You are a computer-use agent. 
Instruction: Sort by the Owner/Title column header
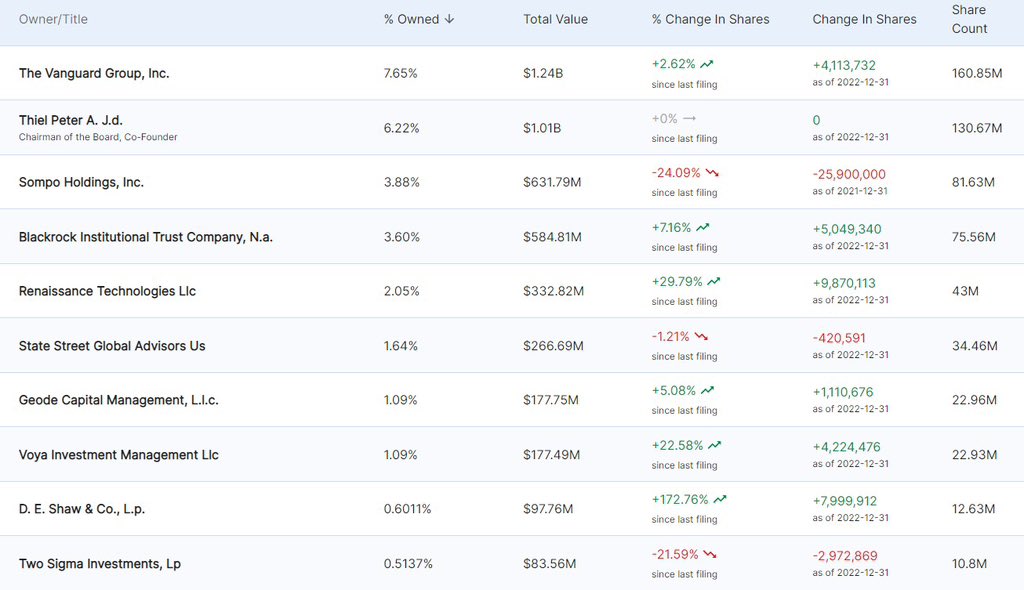pyautogui.click(x=53, y=20)
